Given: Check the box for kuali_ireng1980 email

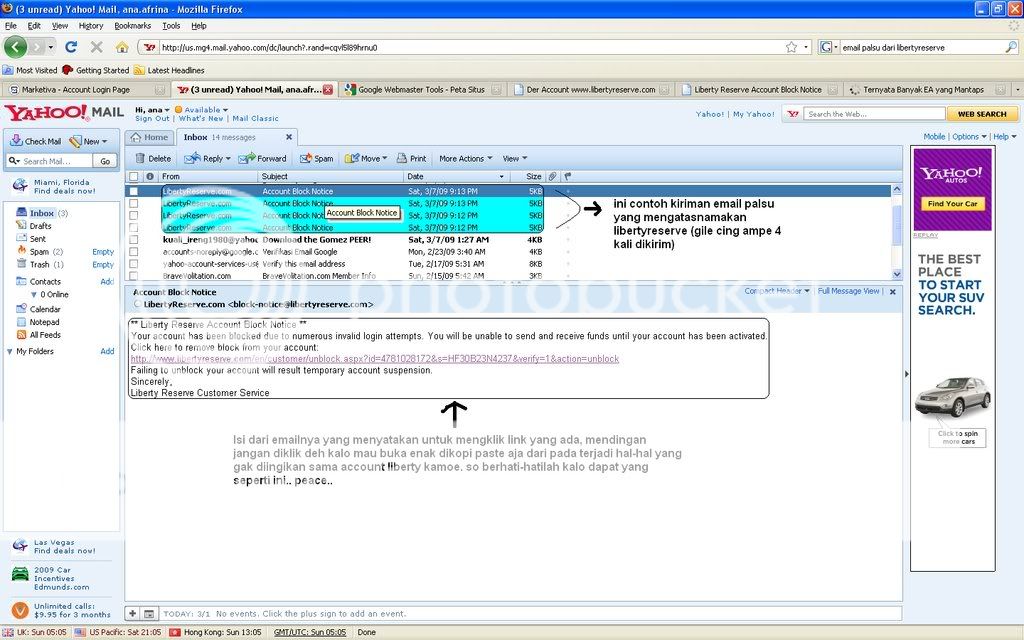Looking at the screenshot, I should [134, 240].
